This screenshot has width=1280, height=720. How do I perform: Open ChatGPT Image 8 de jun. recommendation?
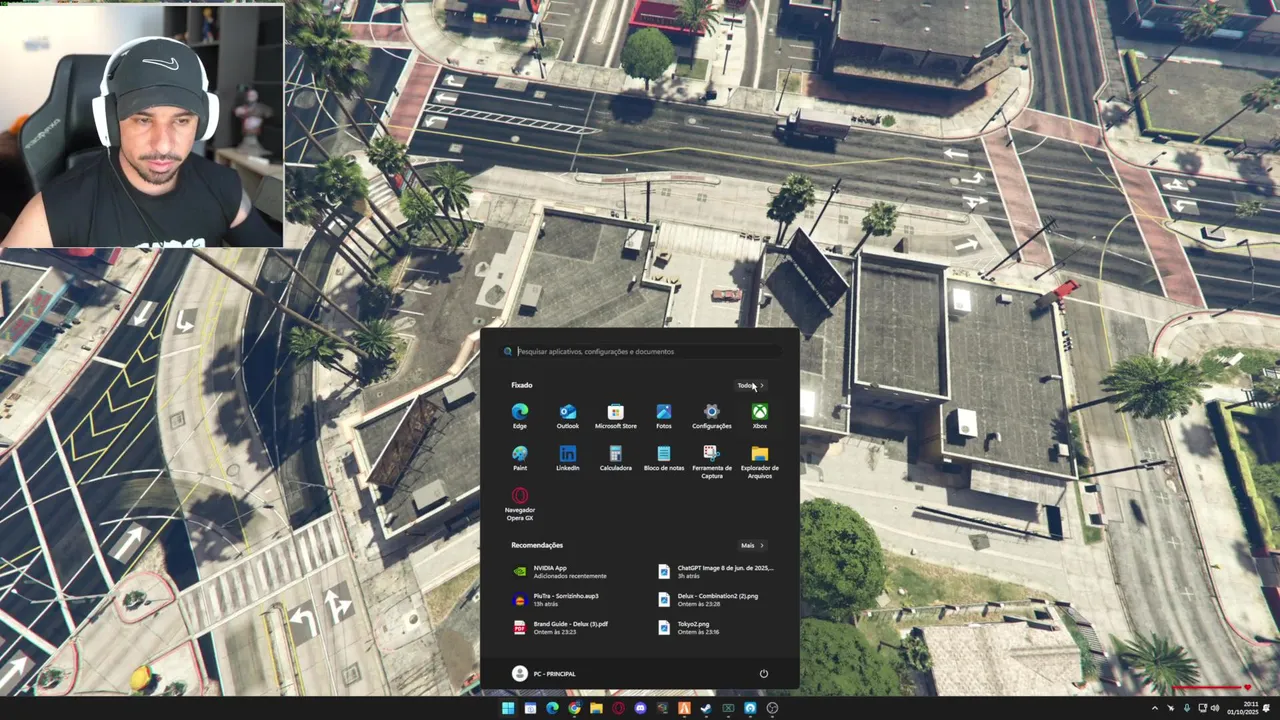[716, 572]
